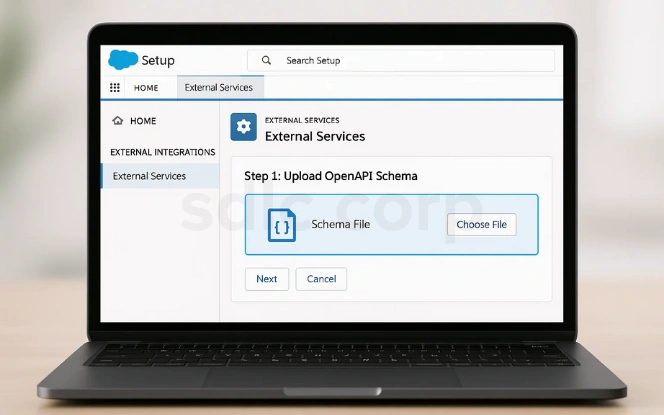Cancel the schema upload

(321, 279)
